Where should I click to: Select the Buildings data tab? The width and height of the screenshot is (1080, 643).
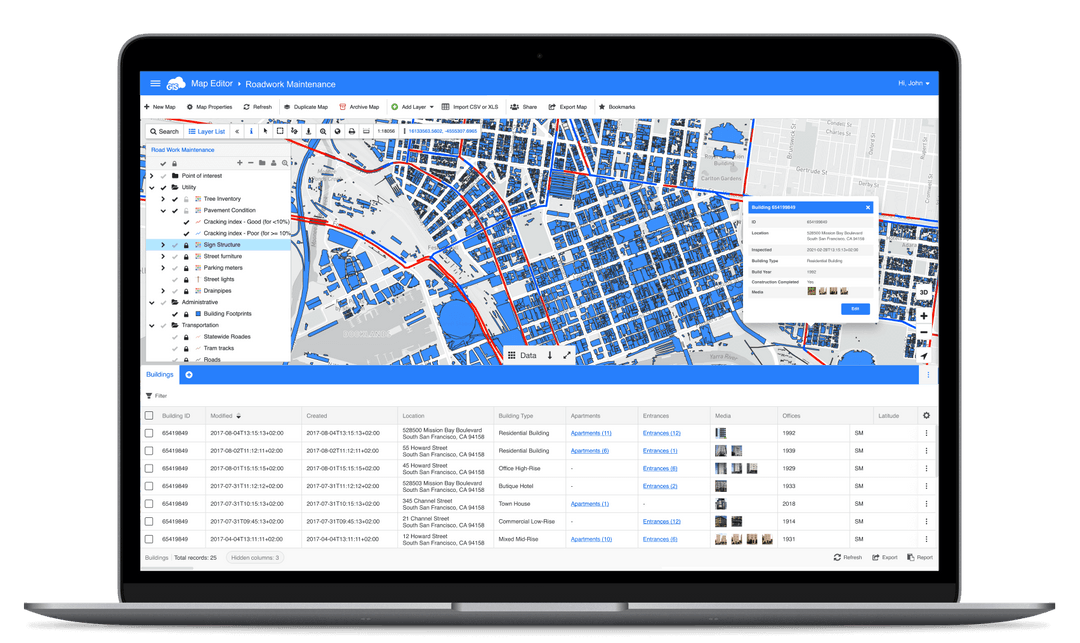159,374
